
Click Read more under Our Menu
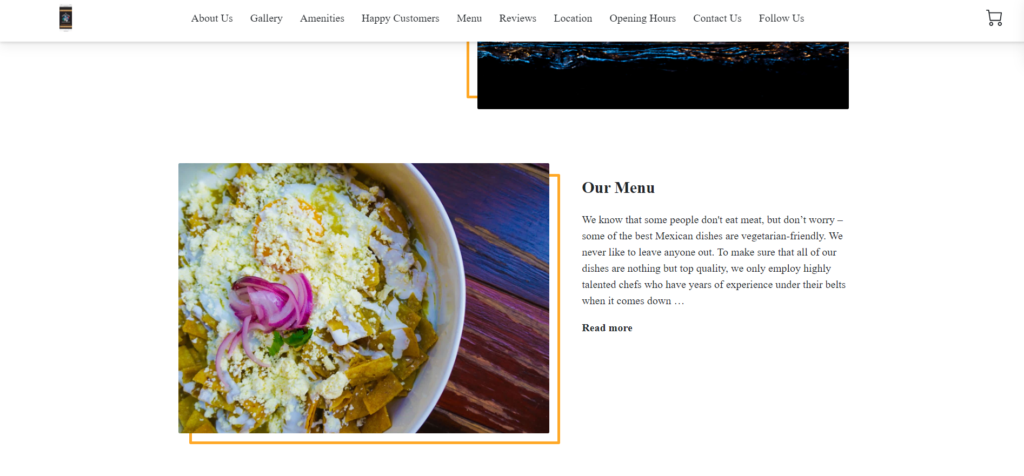pyautogui.click(x=607, y=328)
